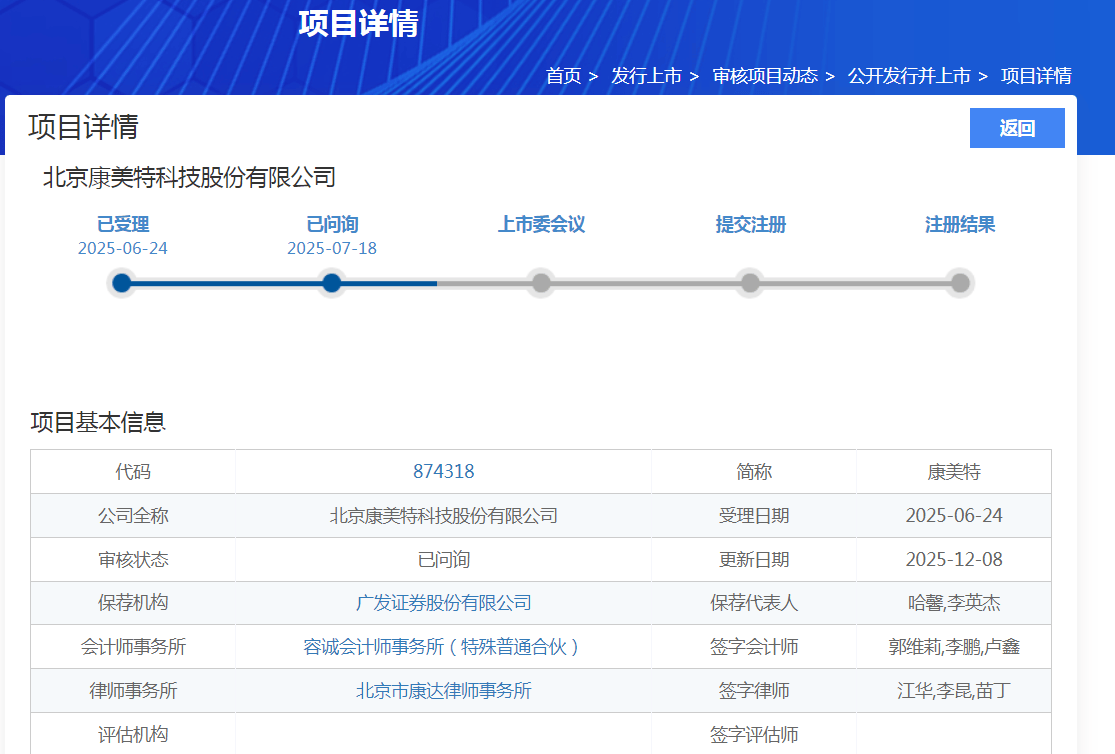Viewport: 1115px width, 754px height.
Task: Open 审核项目动态 breadcrumb link
Action: click(765, 76)
